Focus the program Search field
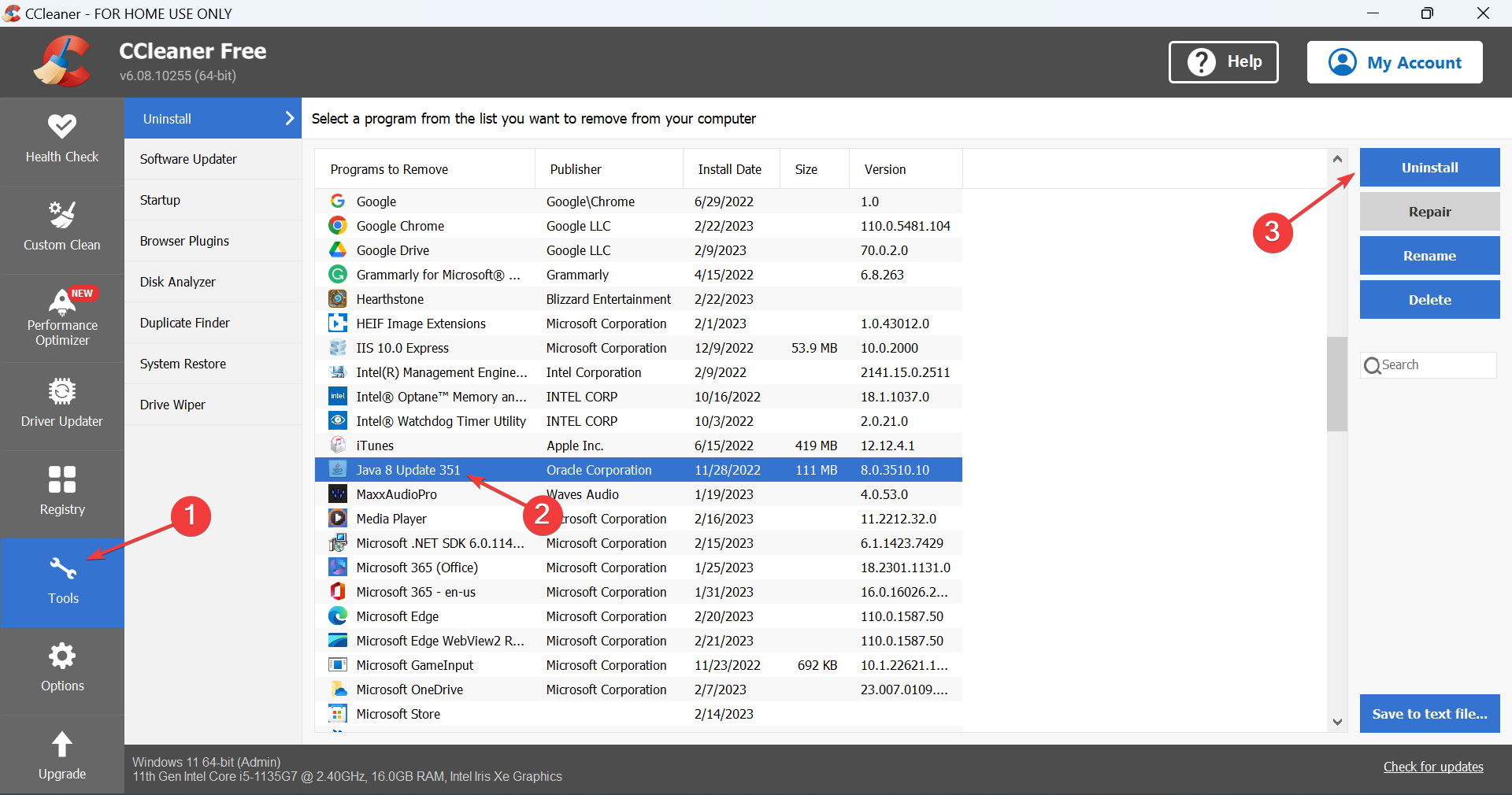 pyautogui.click(x=1428, y=365)
